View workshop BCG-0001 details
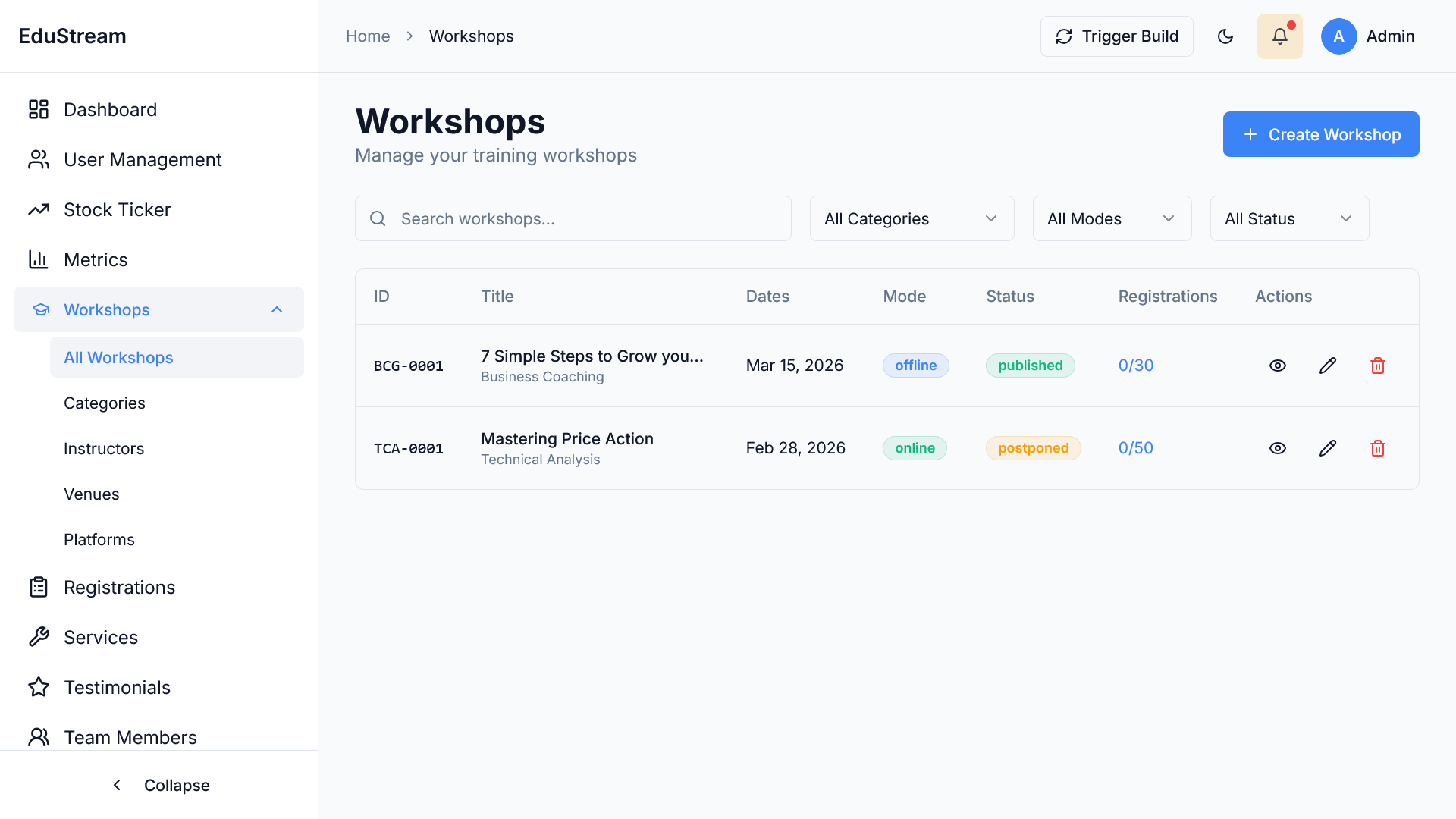The image size is (1456, 819). point(1278,366)
